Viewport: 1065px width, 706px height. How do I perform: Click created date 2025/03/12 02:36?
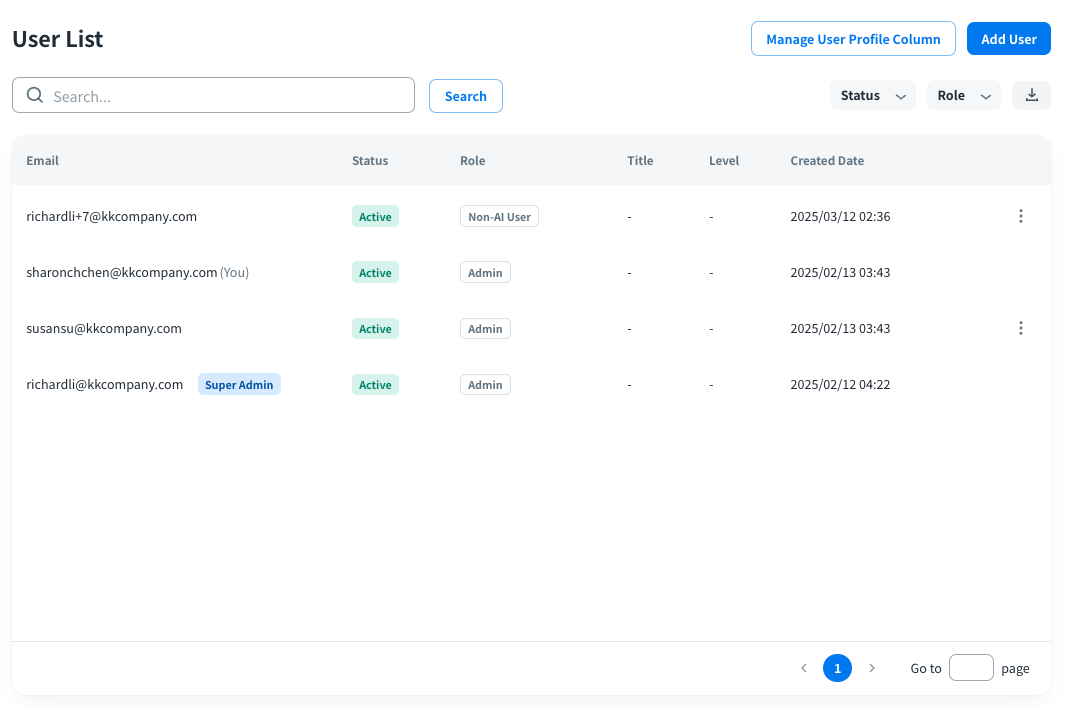[x=840, y=216]
